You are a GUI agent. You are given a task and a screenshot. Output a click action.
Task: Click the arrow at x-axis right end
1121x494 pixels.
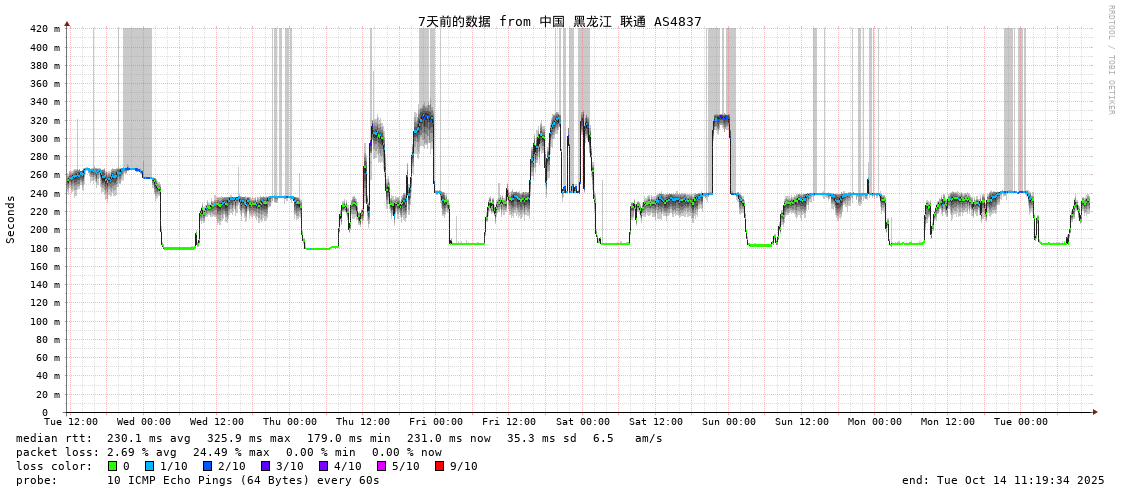1095,412
